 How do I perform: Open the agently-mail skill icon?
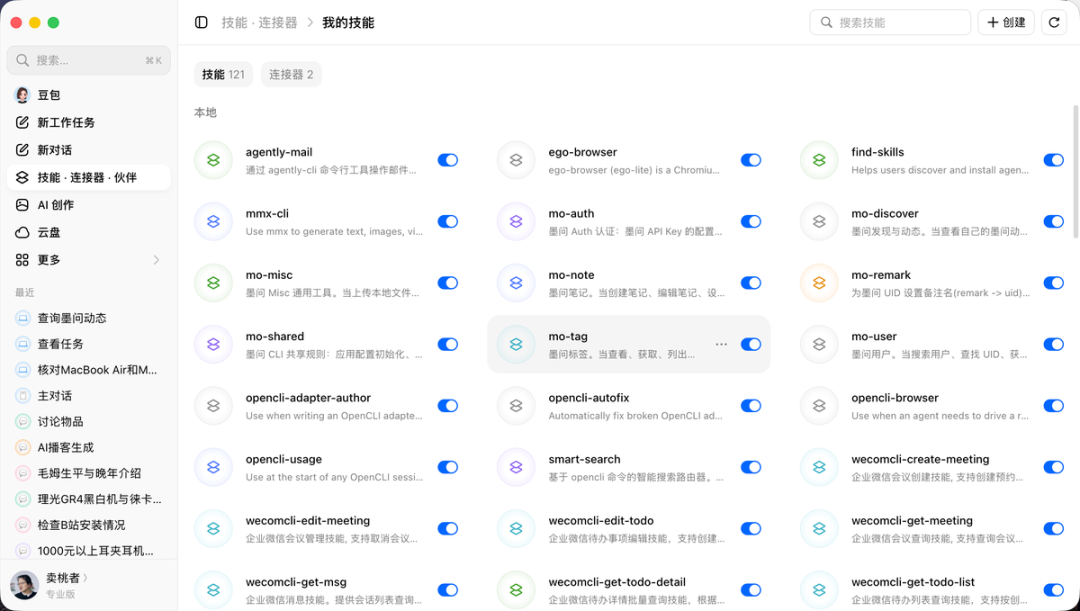click(x=214, y=160)
